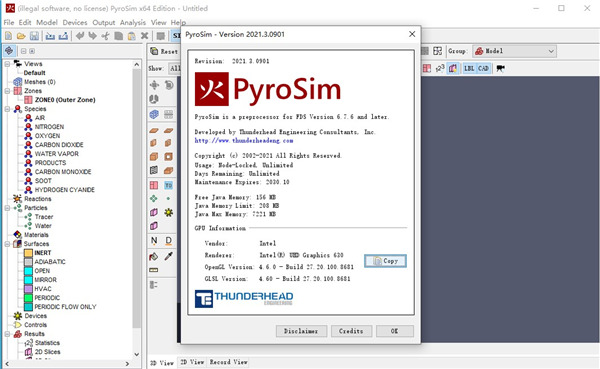Click the Paste clipboard icon

pos(131,36)
